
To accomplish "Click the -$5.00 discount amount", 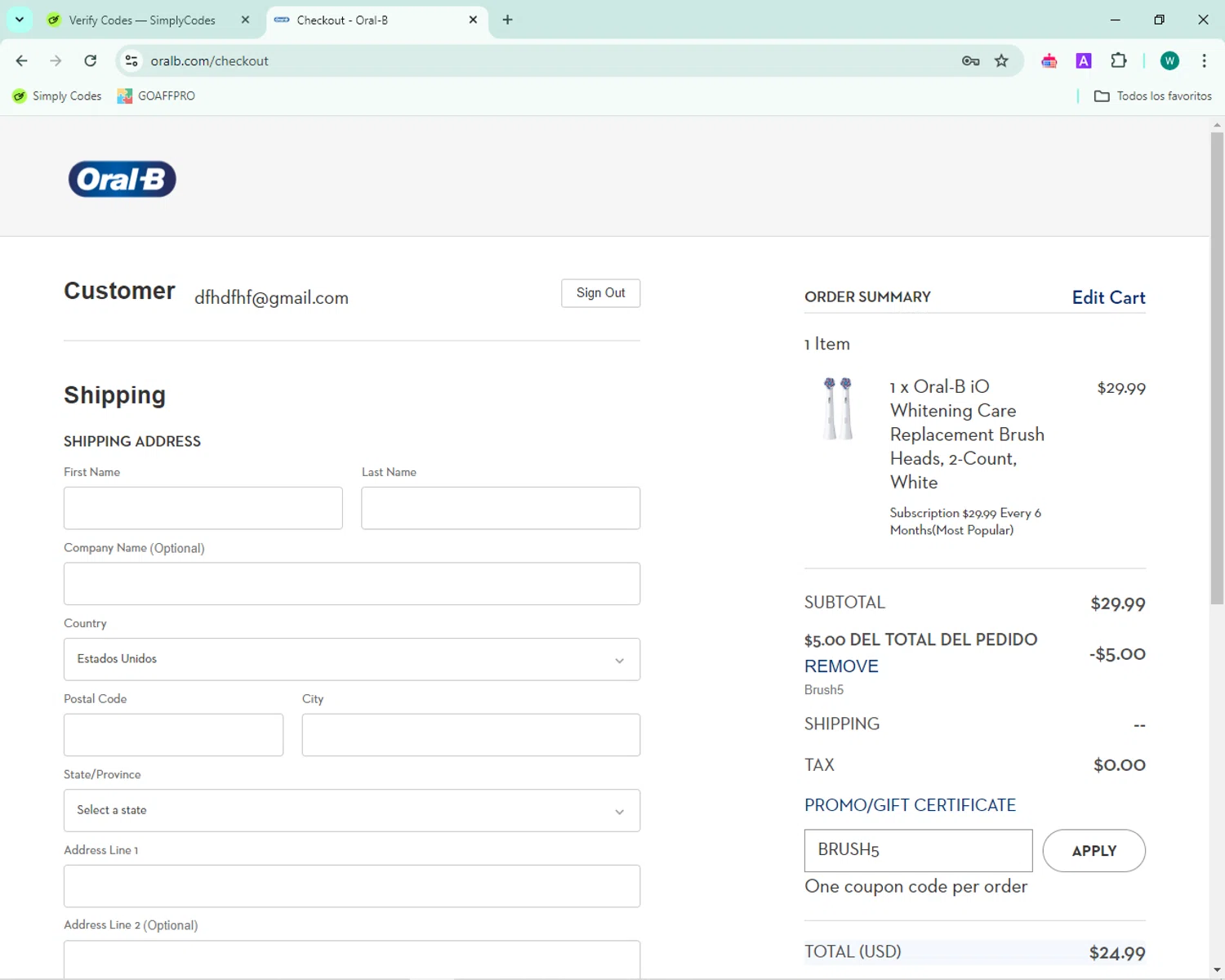I will click(1117, 654).
